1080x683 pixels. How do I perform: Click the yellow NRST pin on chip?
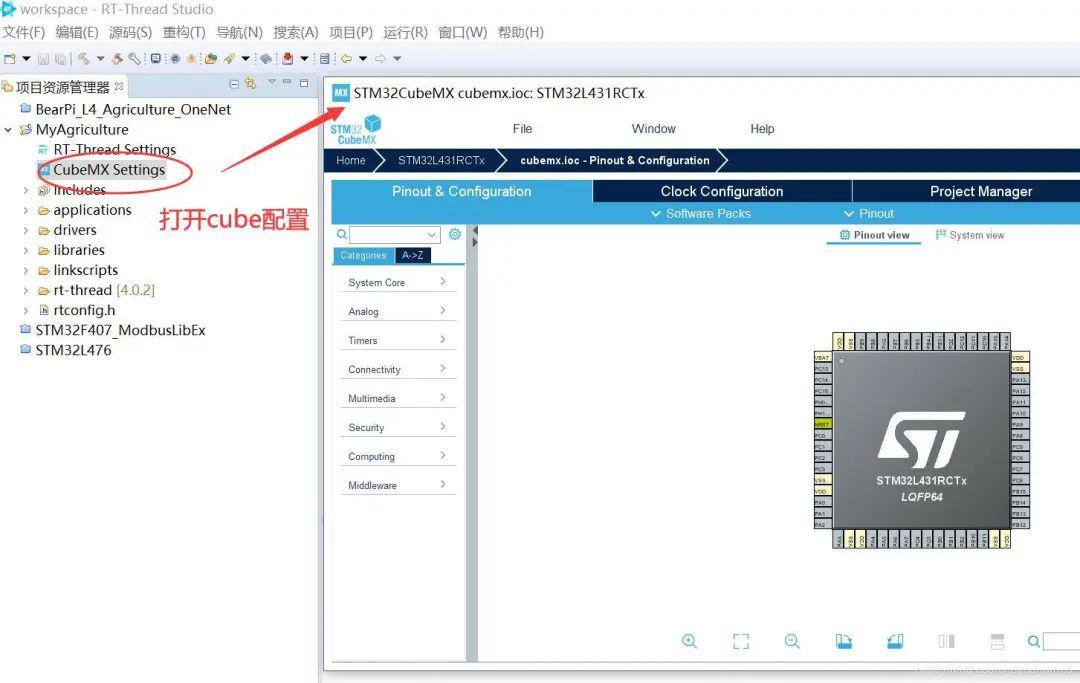click(x=822, y=424)
